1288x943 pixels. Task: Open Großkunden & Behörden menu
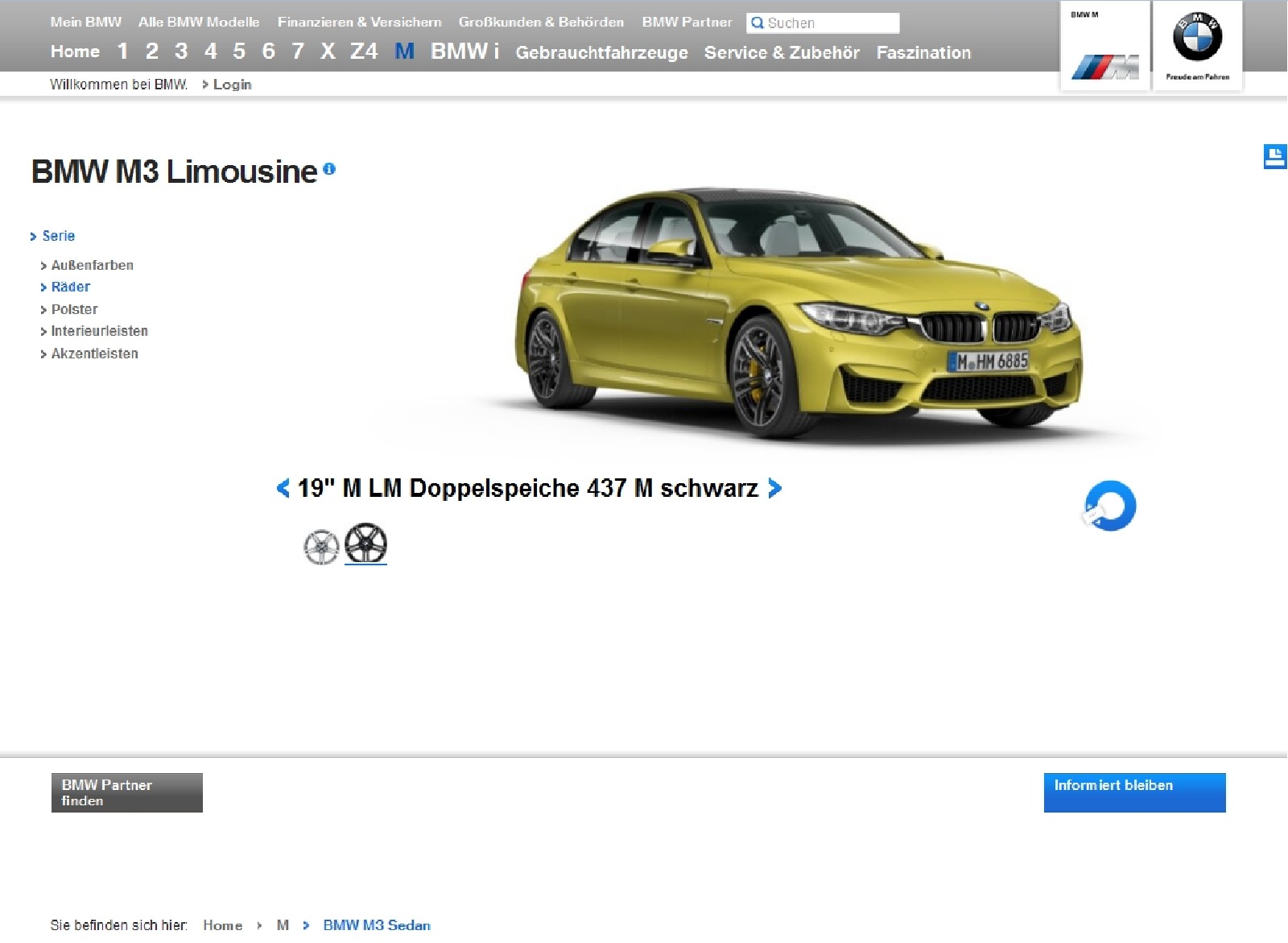541,22
